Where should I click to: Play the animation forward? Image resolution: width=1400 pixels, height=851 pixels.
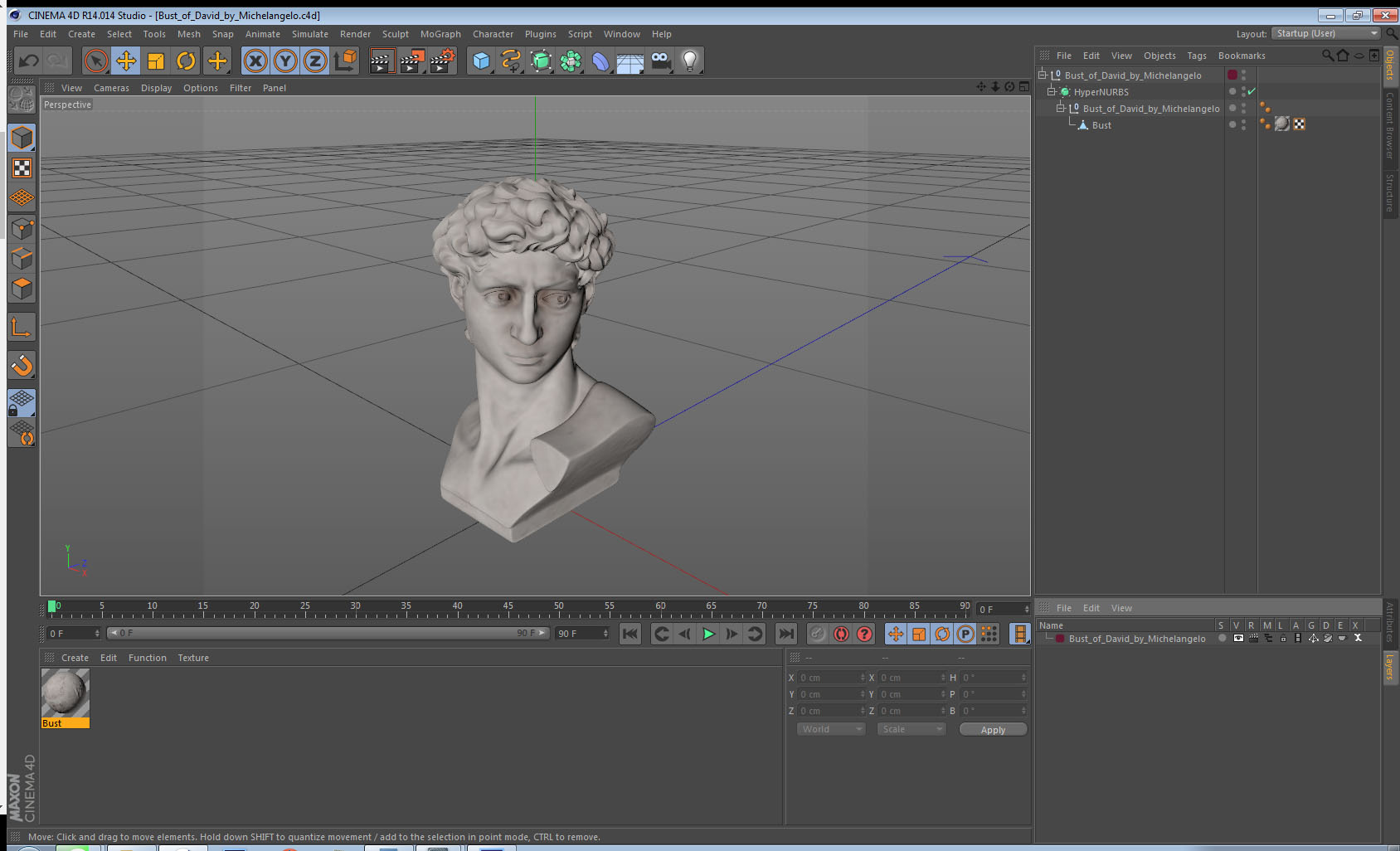pyautogui.click(x=708, y=634)
